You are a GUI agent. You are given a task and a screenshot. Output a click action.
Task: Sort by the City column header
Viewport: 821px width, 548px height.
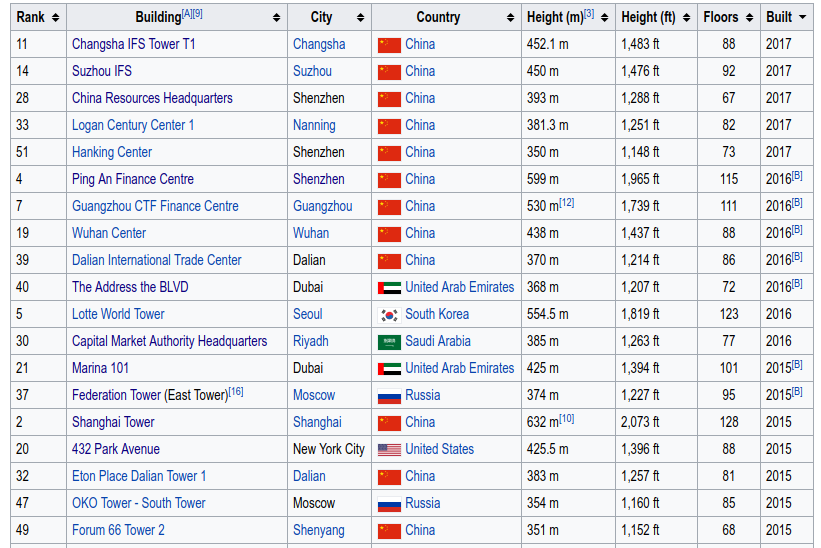tap(359, 17)
